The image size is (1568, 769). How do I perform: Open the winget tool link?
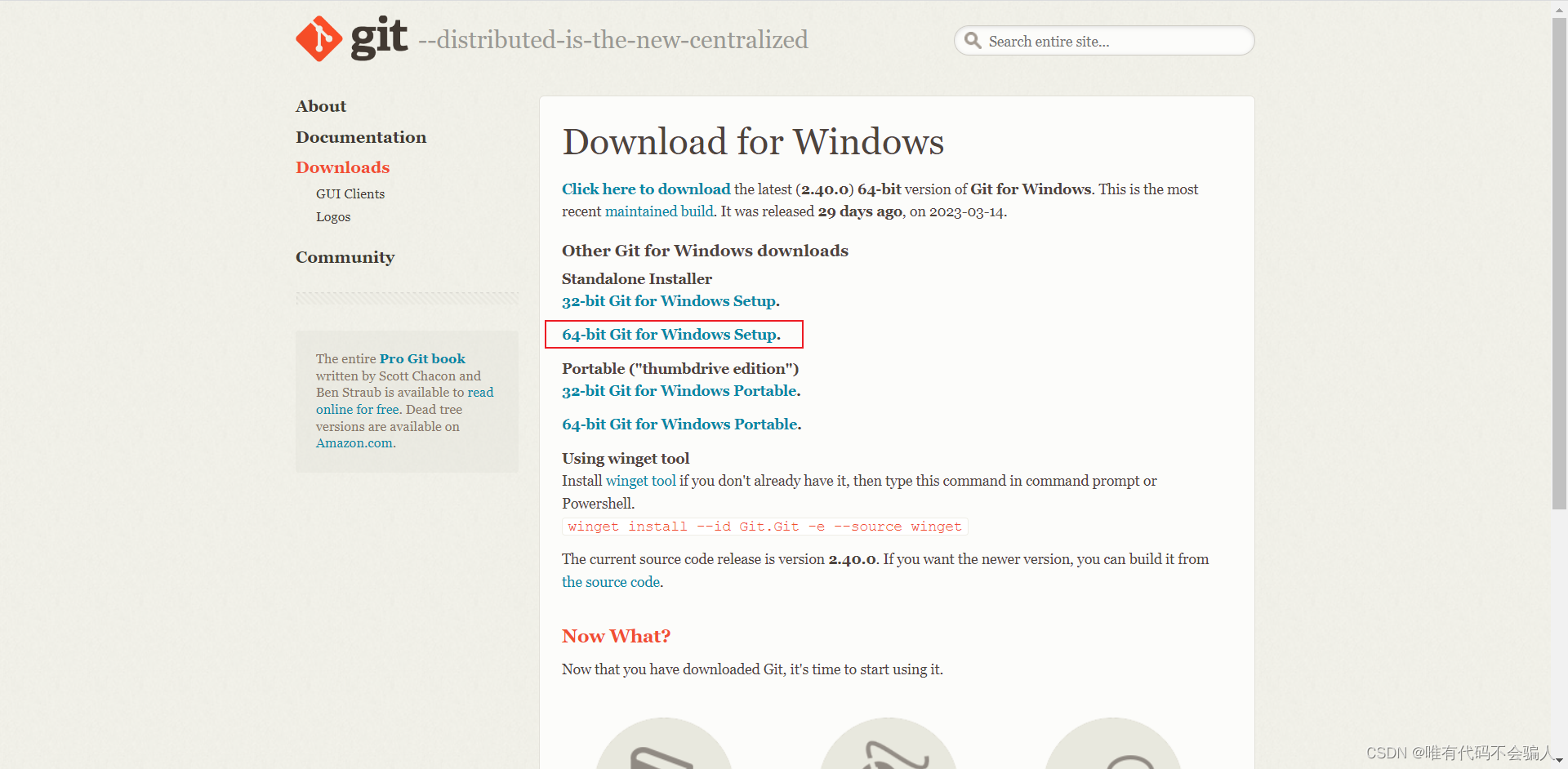click(x=640, y=481)
